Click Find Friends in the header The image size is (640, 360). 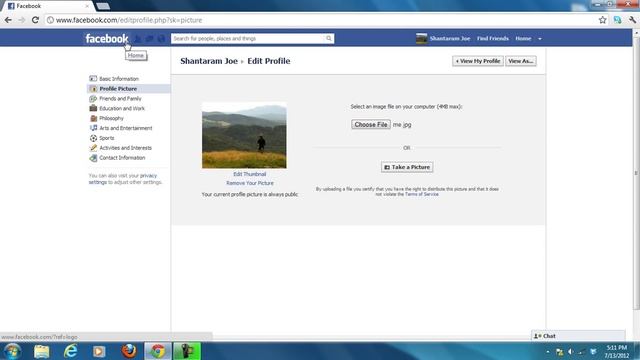(x=493, y=38)
